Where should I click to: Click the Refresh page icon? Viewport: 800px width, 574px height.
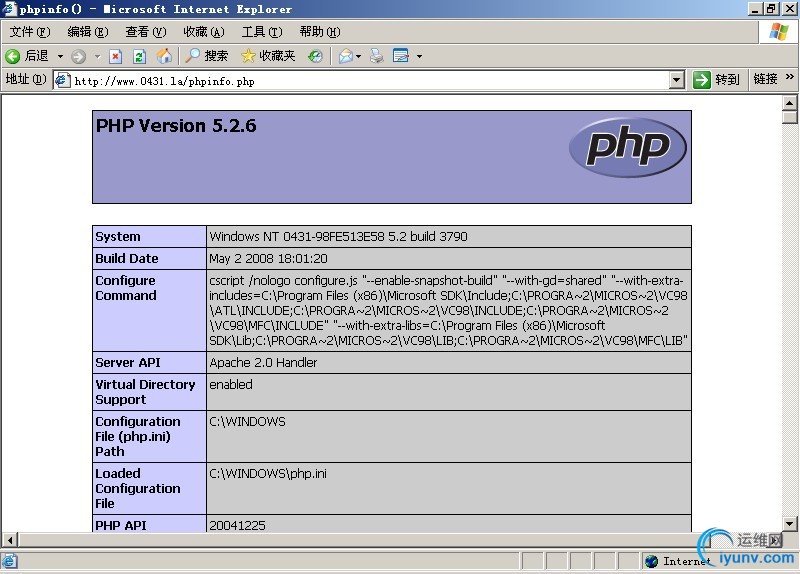(139, 56)
